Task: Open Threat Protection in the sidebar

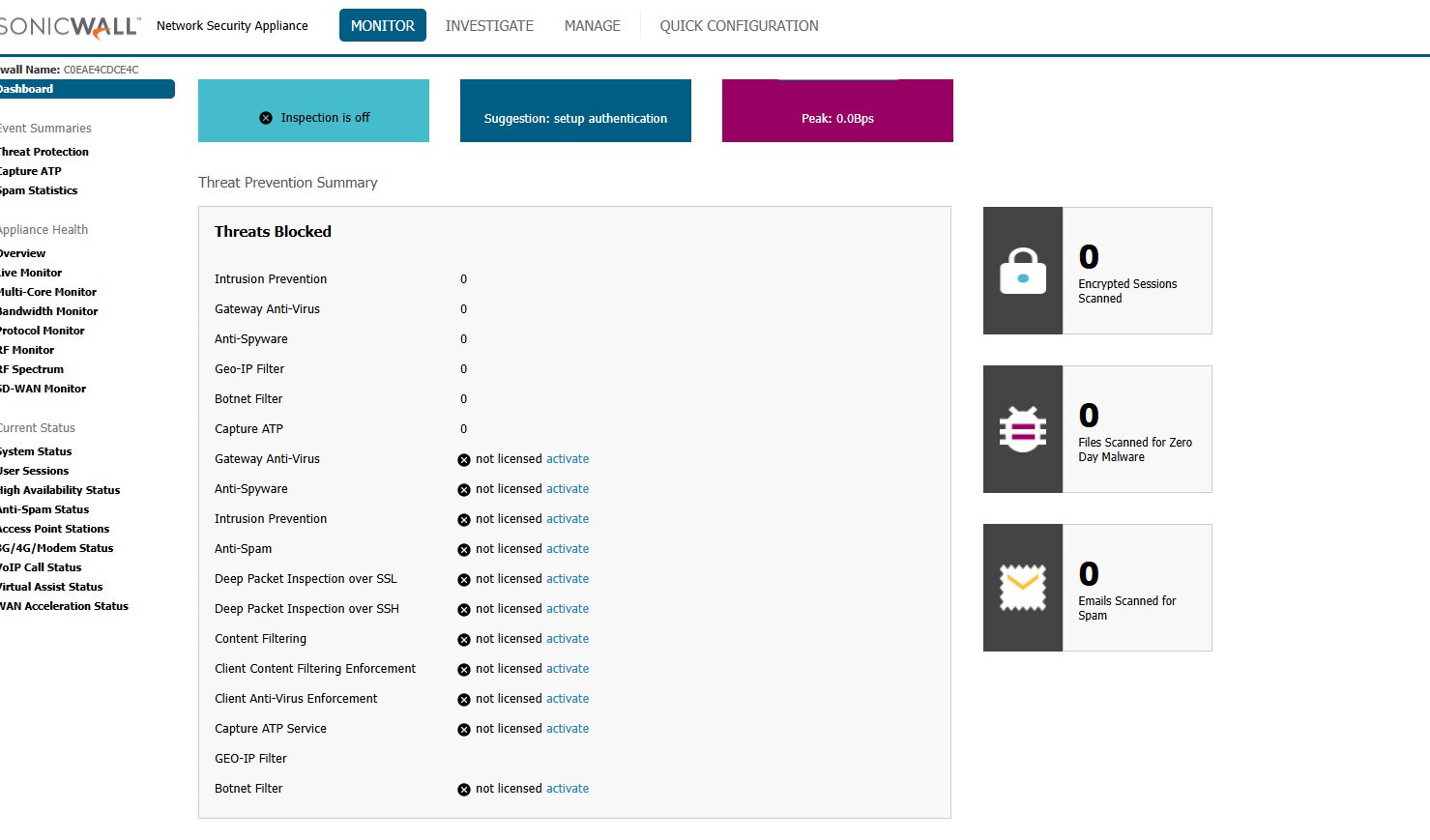Action: [x=44, y=152]
